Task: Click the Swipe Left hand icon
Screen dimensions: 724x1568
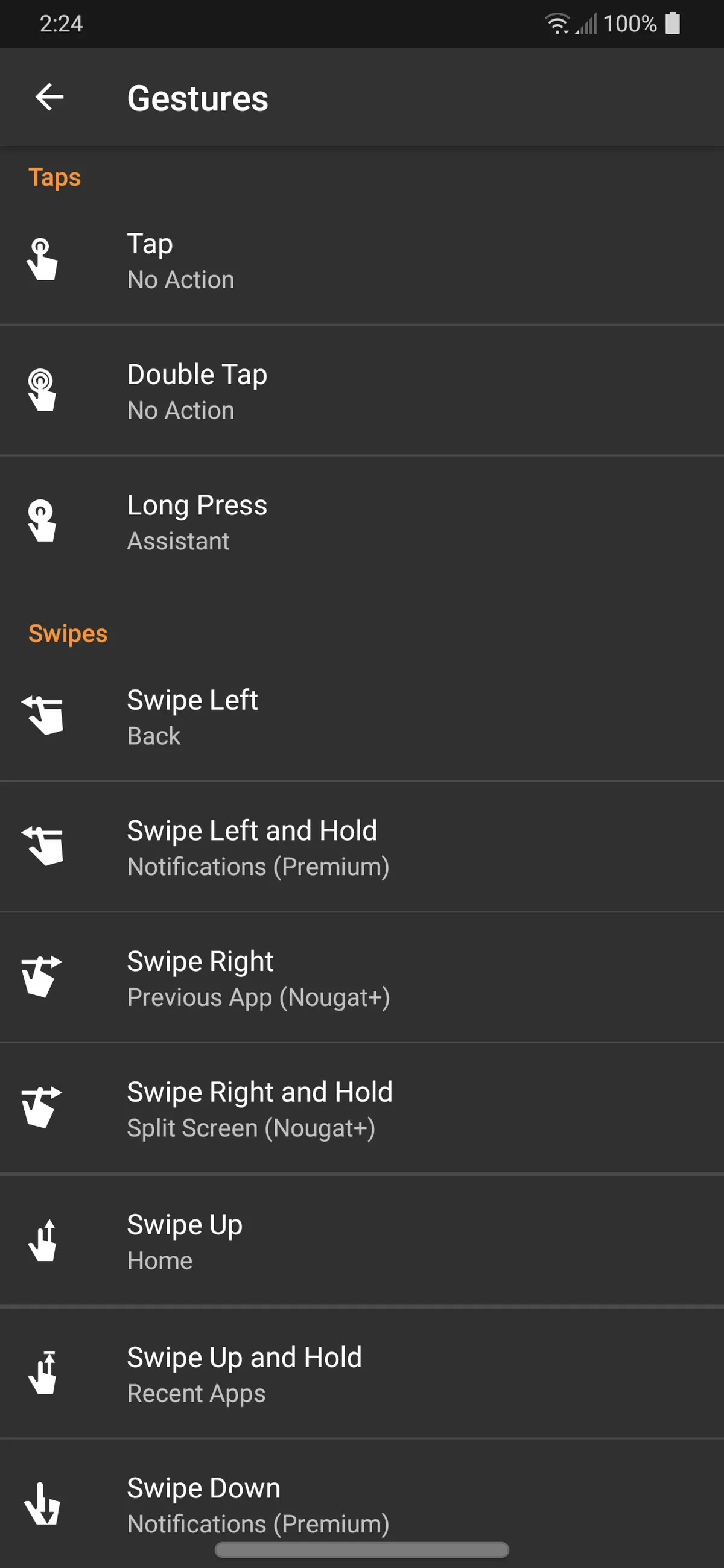Action: tap(43, 715)
